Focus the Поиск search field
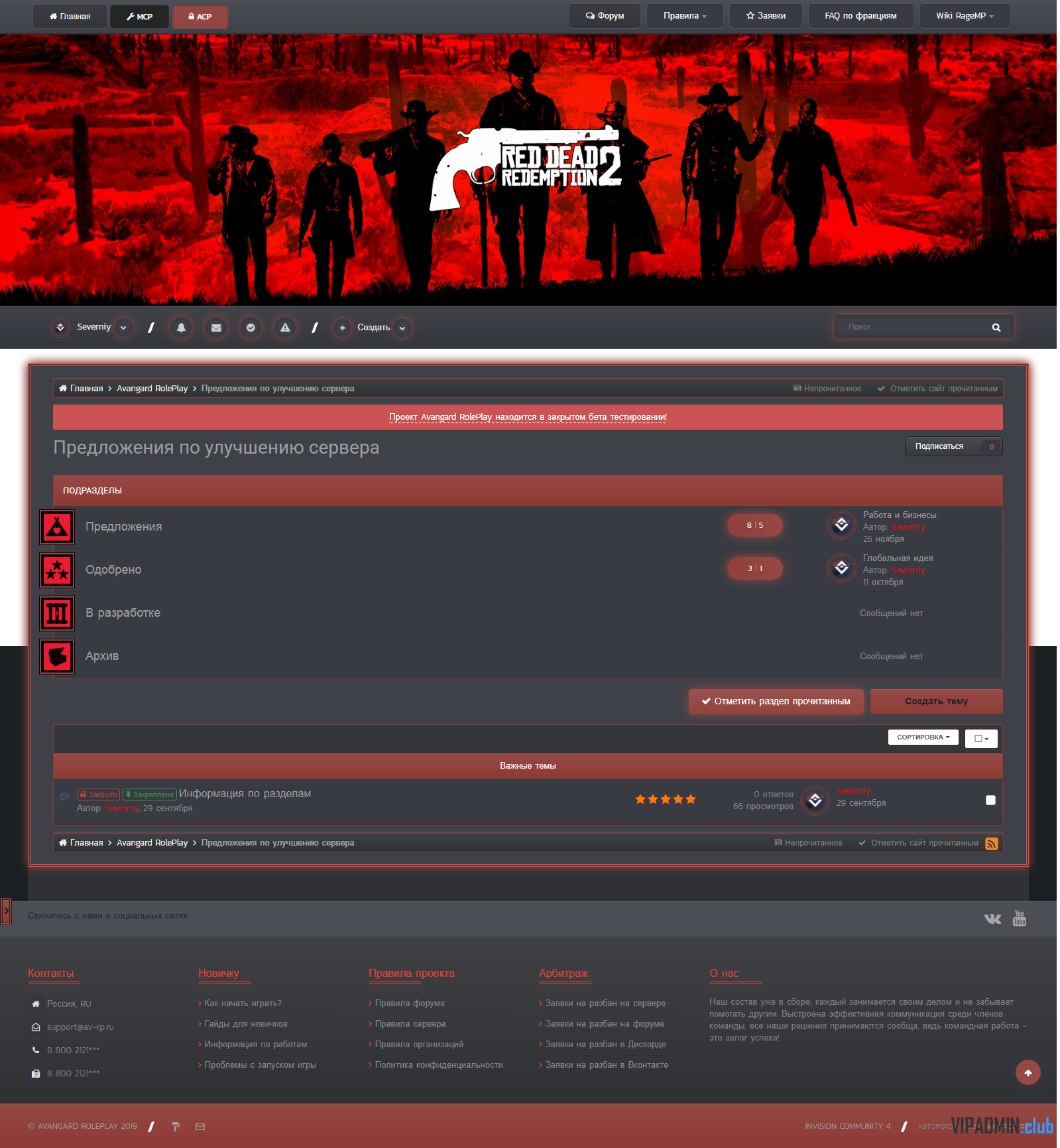This screenshot has height=1148, width=1060. click(x=915, y=327)
